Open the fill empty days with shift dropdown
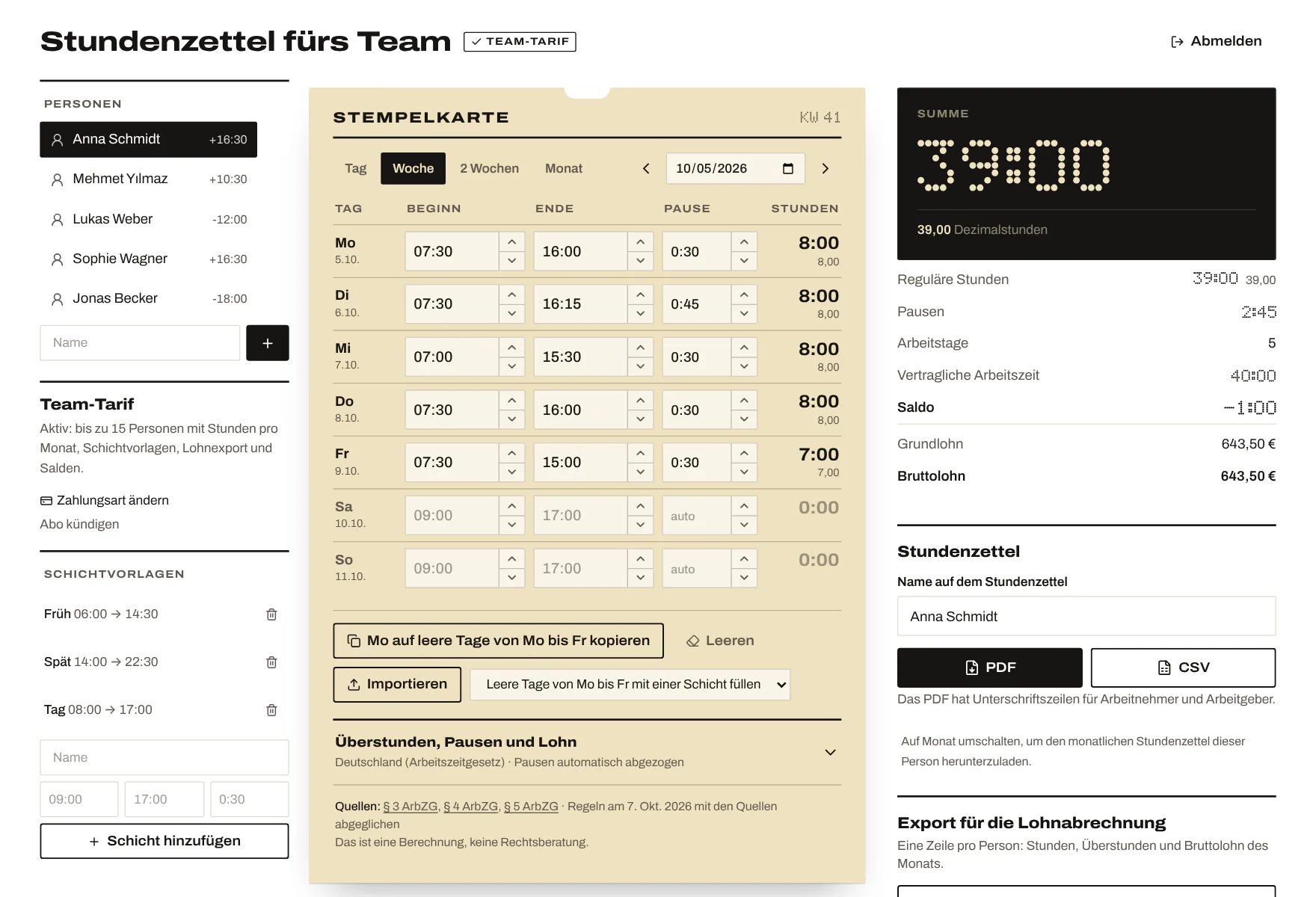Screen dimensions: 1316x897 point(630,685)
